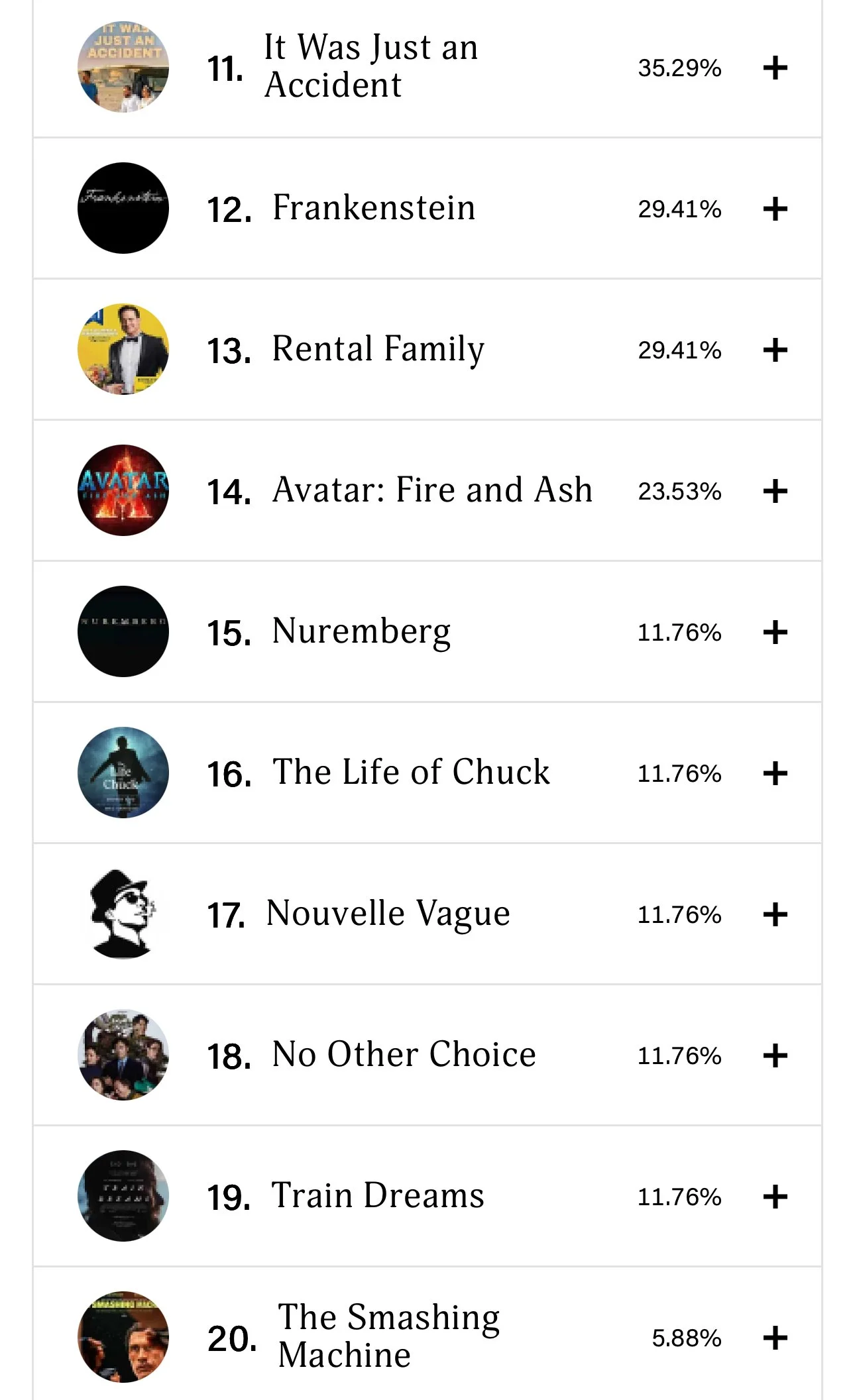Click the Nouvelle Vague silhouette thumbnail

coord(123,914)
